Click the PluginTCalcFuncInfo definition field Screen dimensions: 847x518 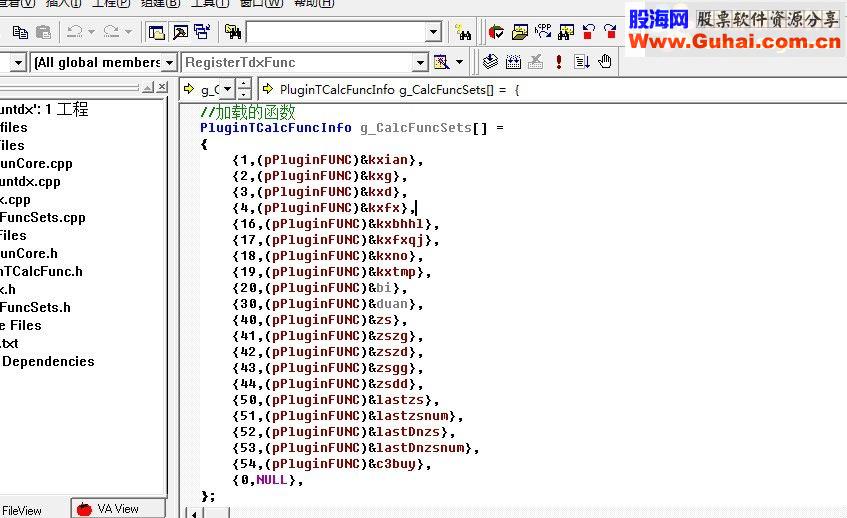[551, 90]
